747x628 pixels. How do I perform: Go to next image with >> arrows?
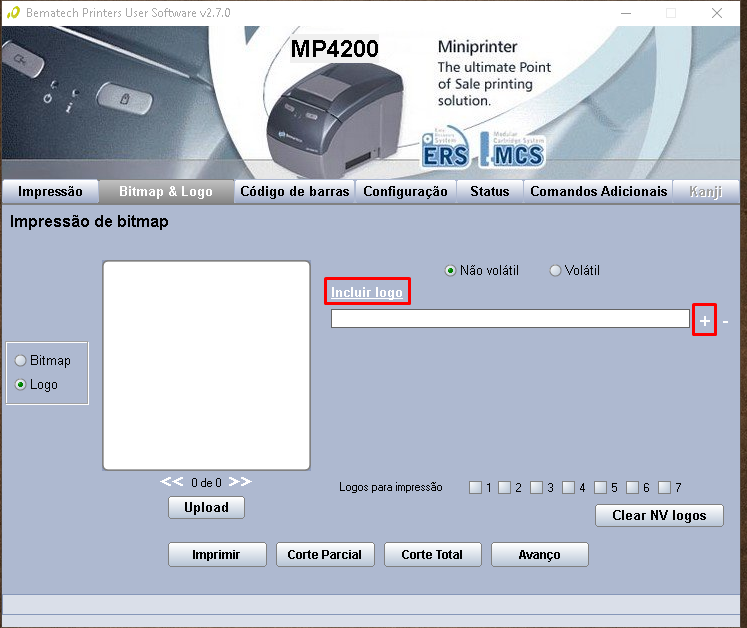point(240,482)
